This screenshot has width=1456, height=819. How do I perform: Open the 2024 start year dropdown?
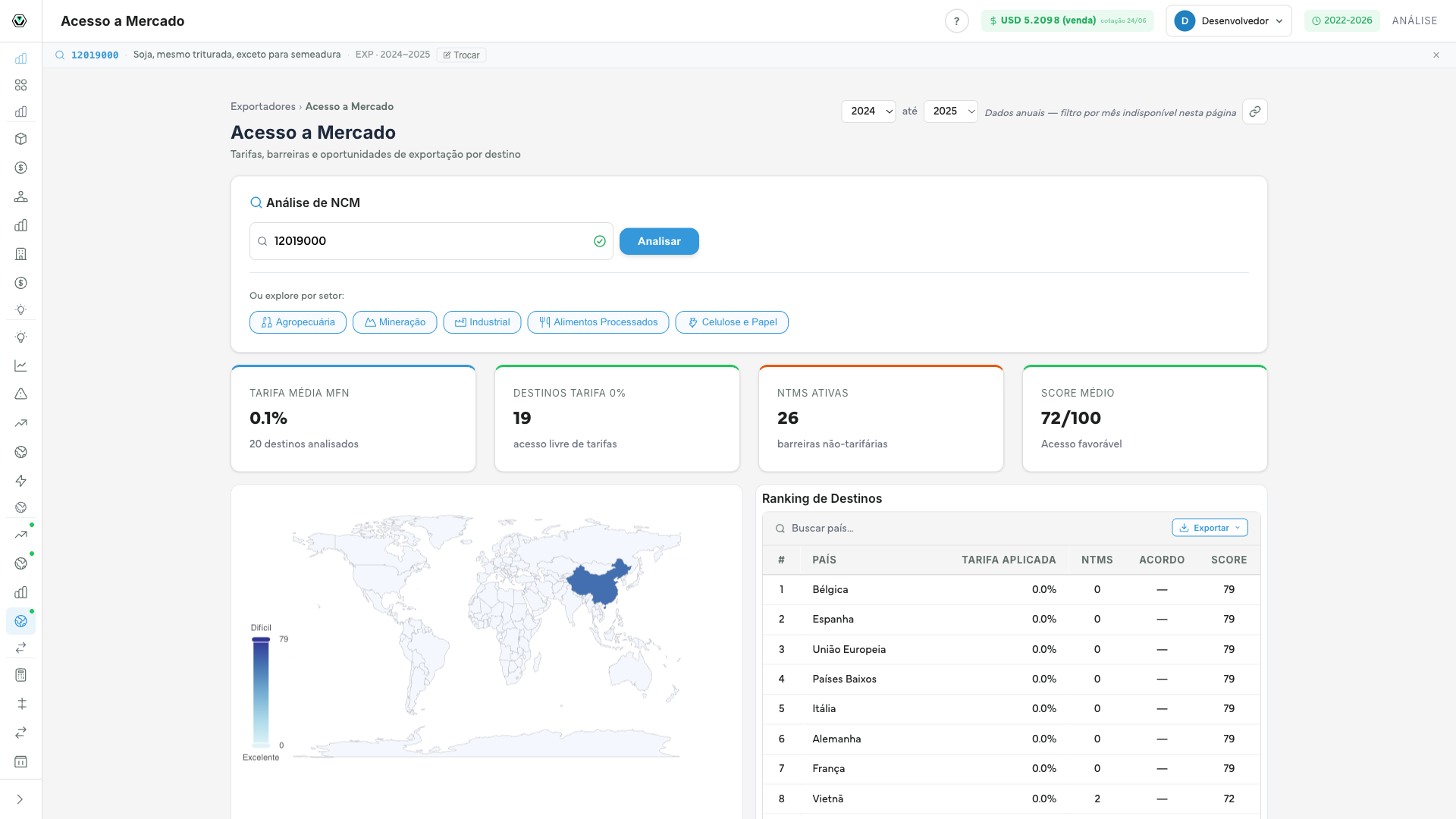pos(868,111)
